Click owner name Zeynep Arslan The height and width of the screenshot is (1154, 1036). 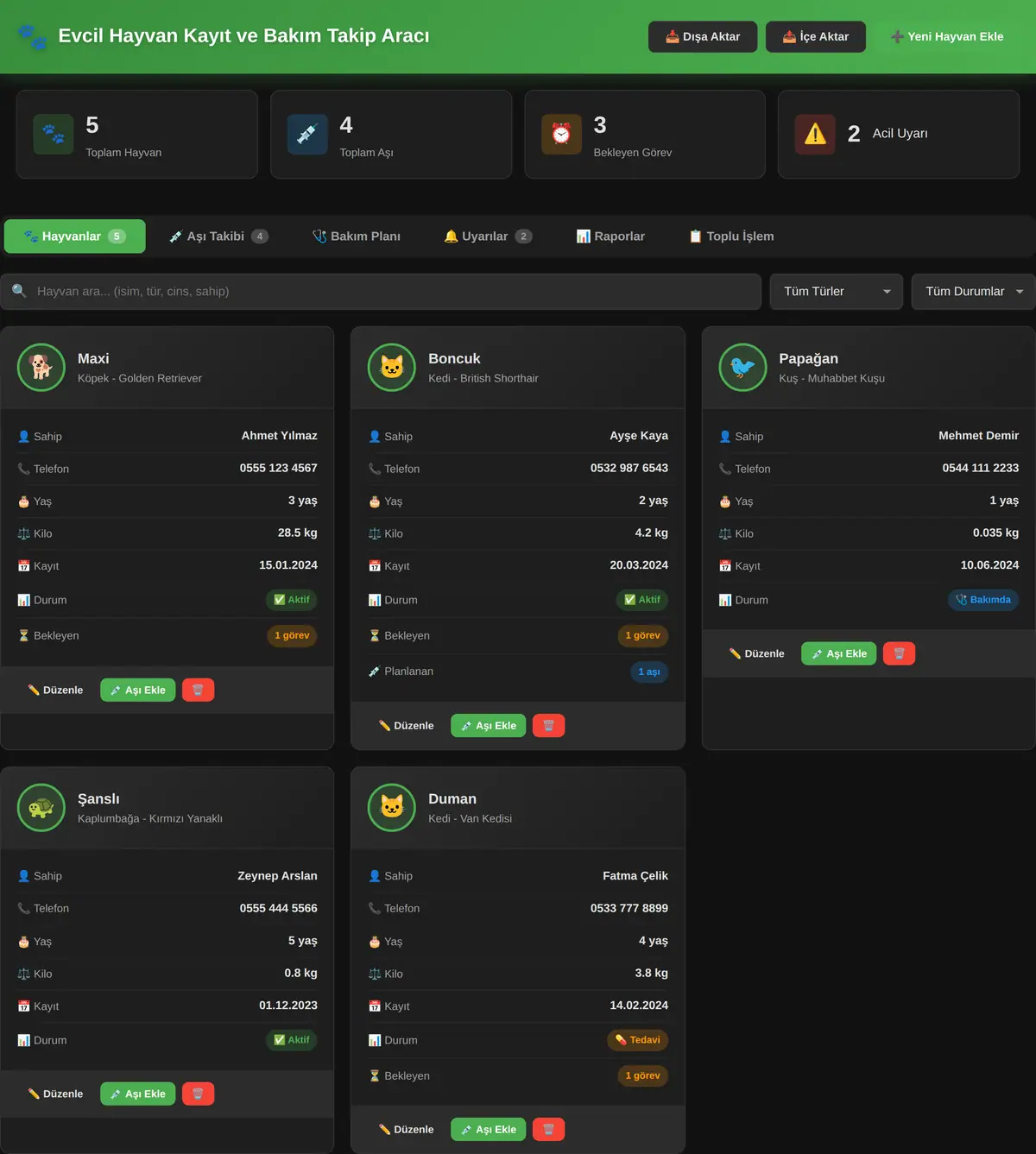pyautogui.click(x=277, y=876)
